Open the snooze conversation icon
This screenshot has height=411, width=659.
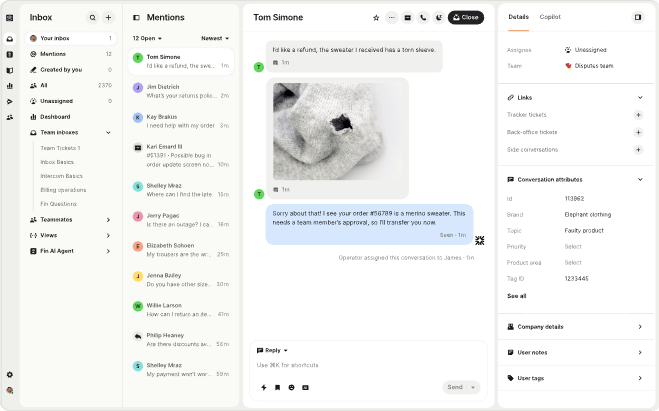(438, 17)
